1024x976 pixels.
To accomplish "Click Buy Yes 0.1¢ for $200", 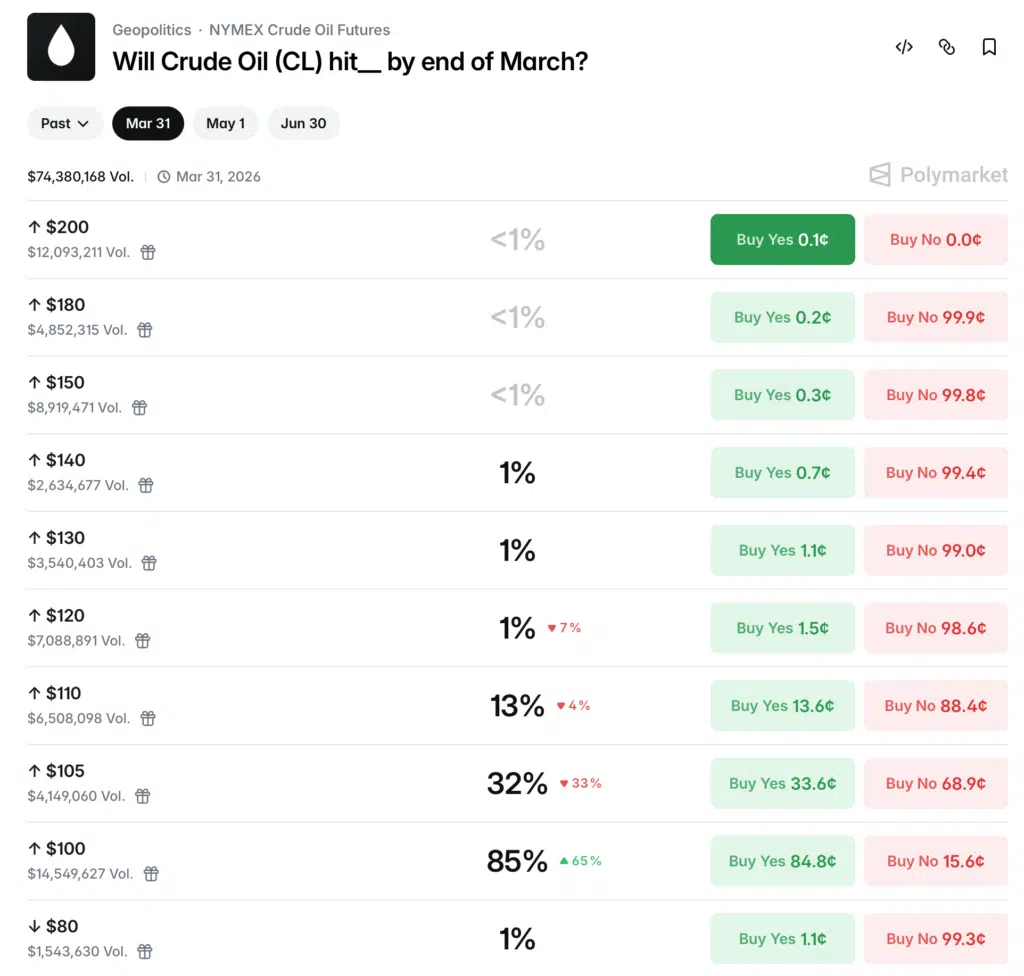I will [782, 240].
